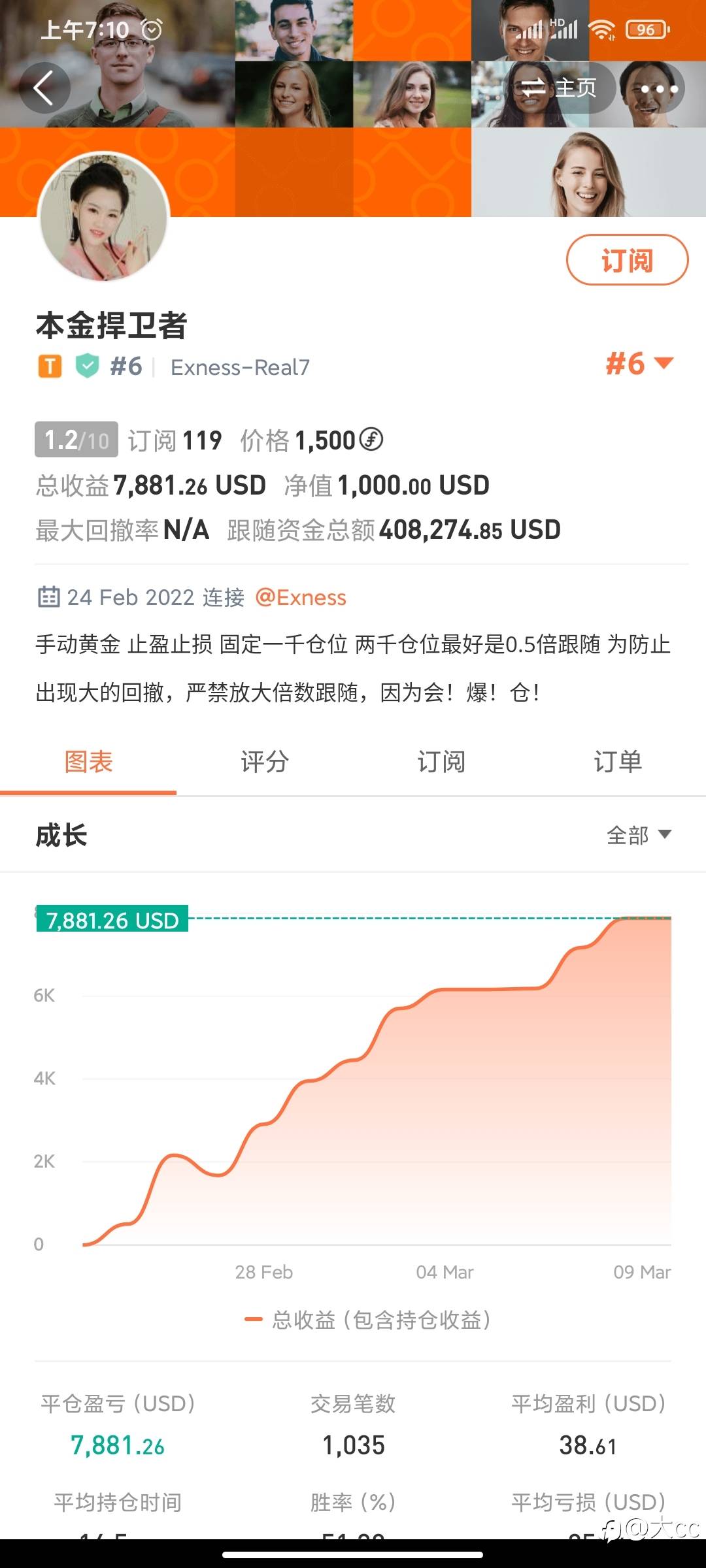Toggle the 总收益 chart legend series
Viewport: 706px width, 1568px height.
point(368,1320)
